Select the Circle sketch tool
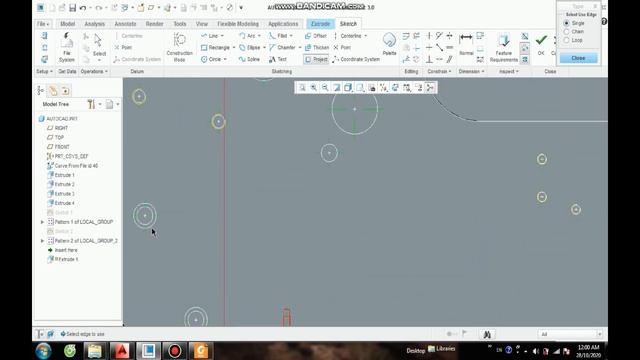640x360 pixels. click(211, 59)
